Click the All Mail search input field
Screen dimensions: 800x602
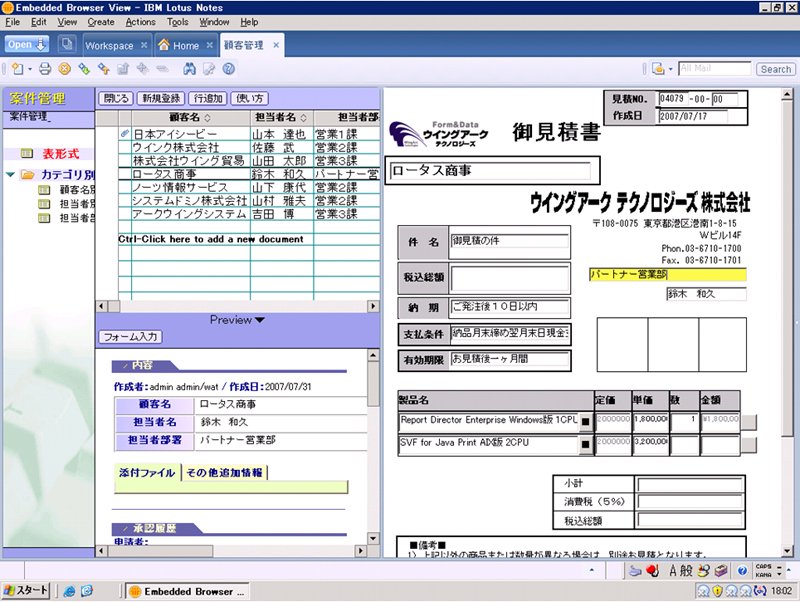tap(714, 68)
